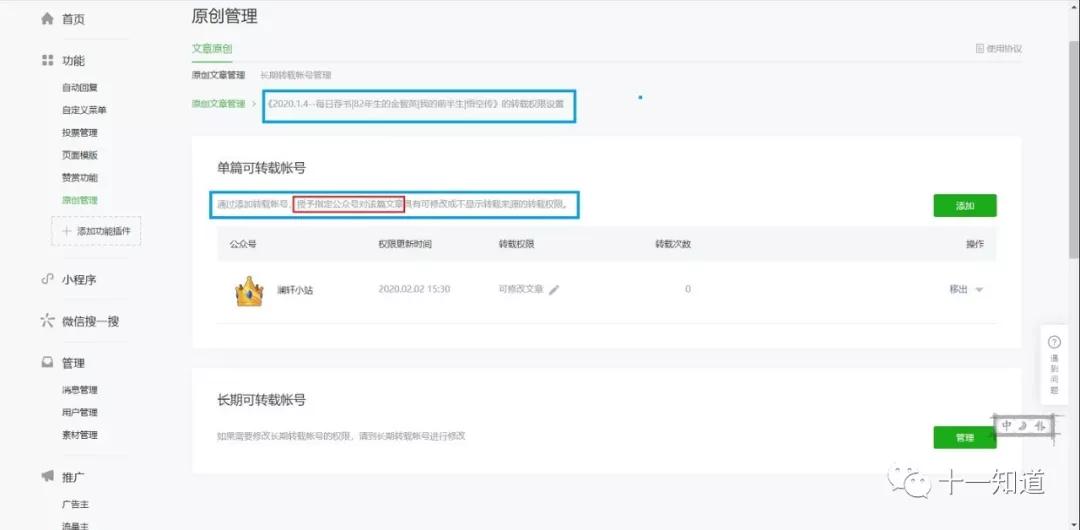Image resolution: width=1080 pixels, height=530 pixels.
Task: Edit permission via pencil icon beside 可修改文章
Action: coord(554,290)
